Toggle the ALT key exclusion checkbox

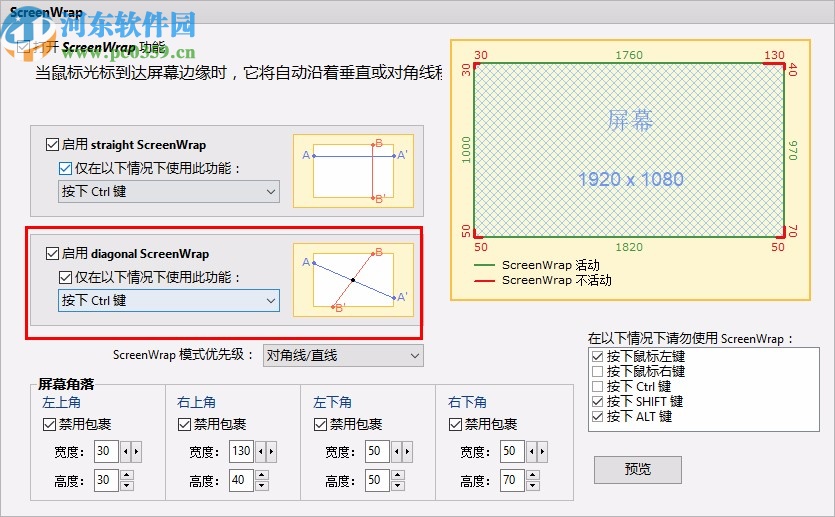point(597,416)
